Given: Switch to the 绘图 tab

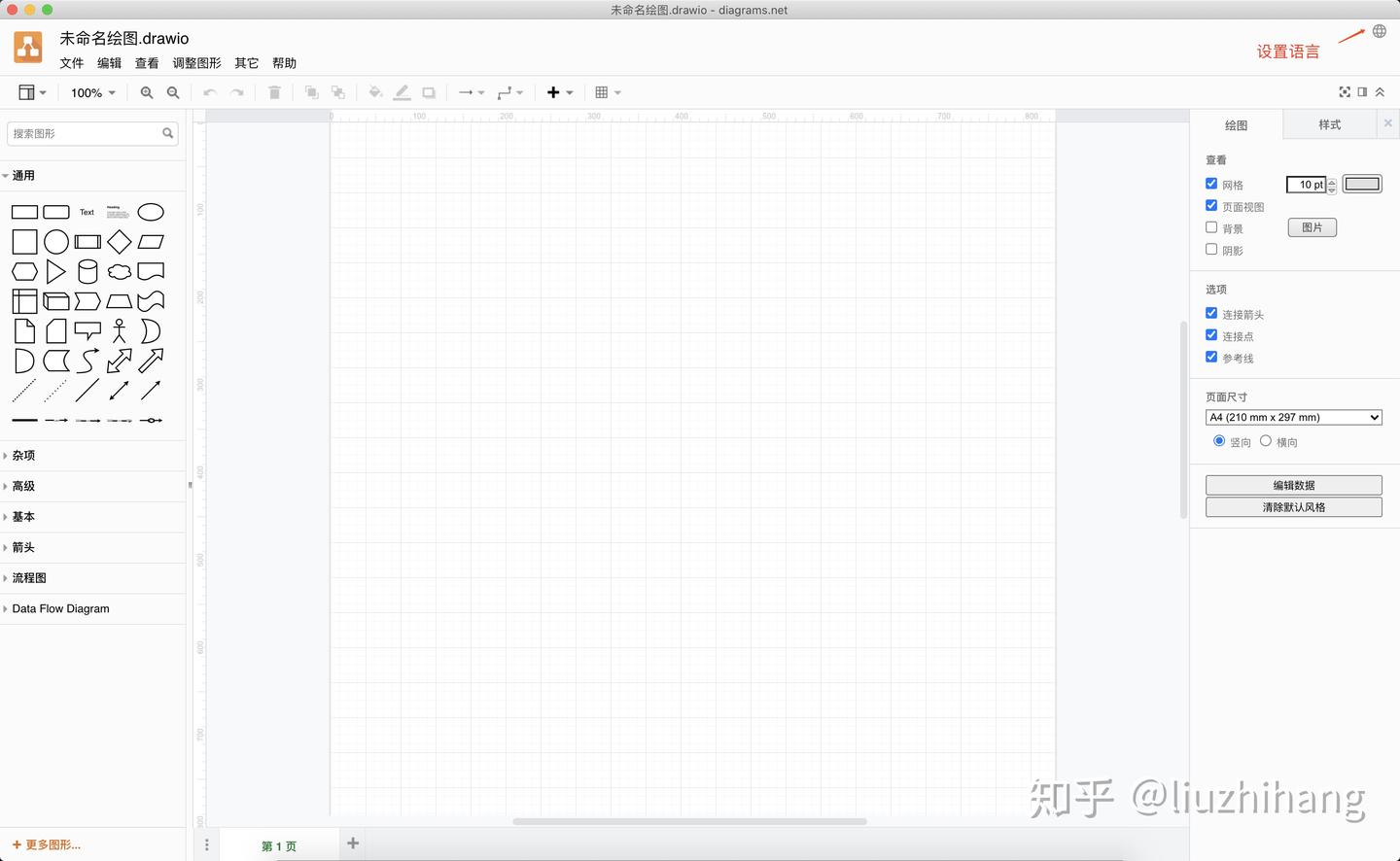Looking at the screenshot, I should [x=1237, y=125].
